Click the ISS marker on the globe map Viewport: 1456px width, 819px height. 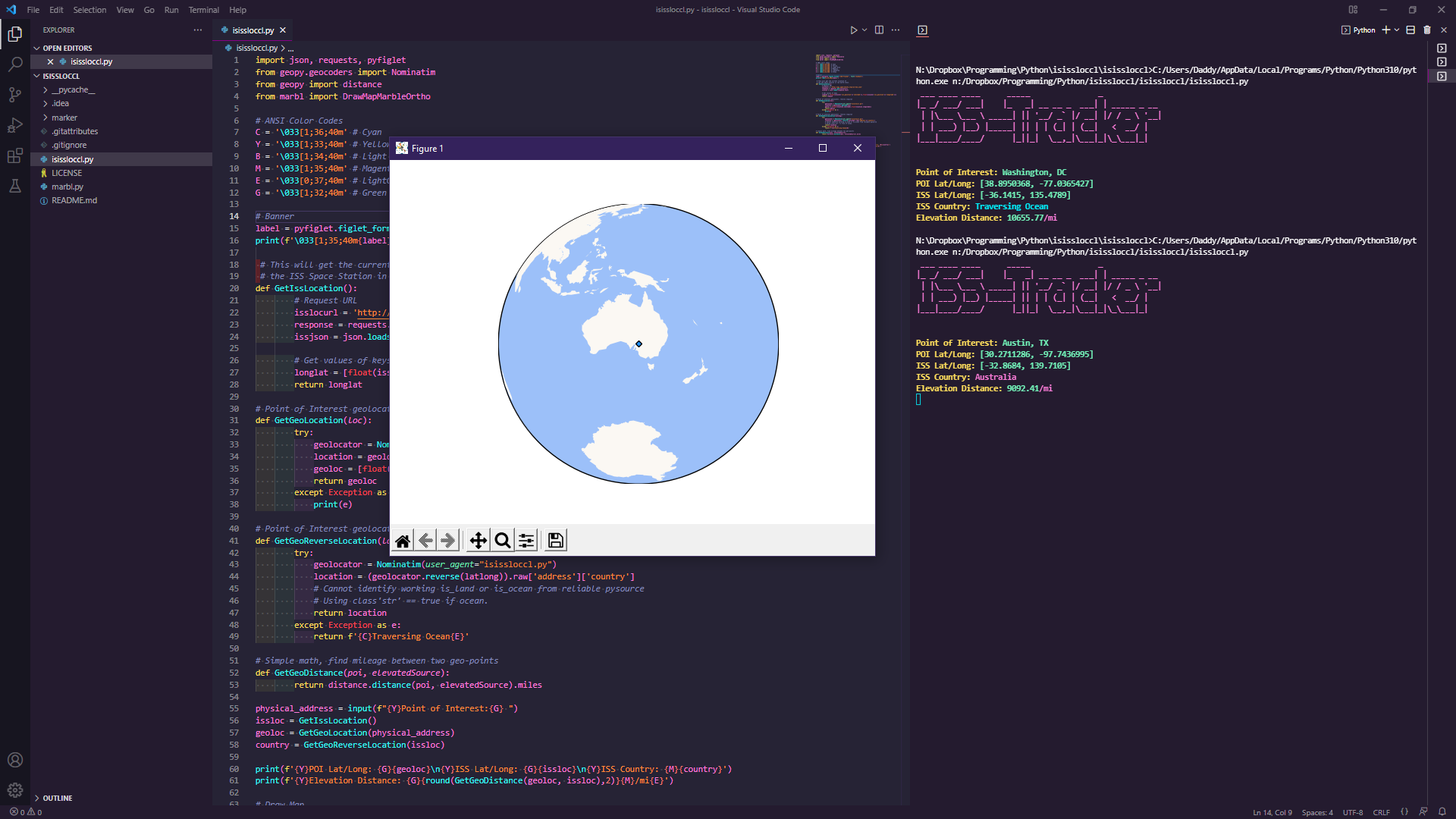pyautogui.click(x=639, y=344)
